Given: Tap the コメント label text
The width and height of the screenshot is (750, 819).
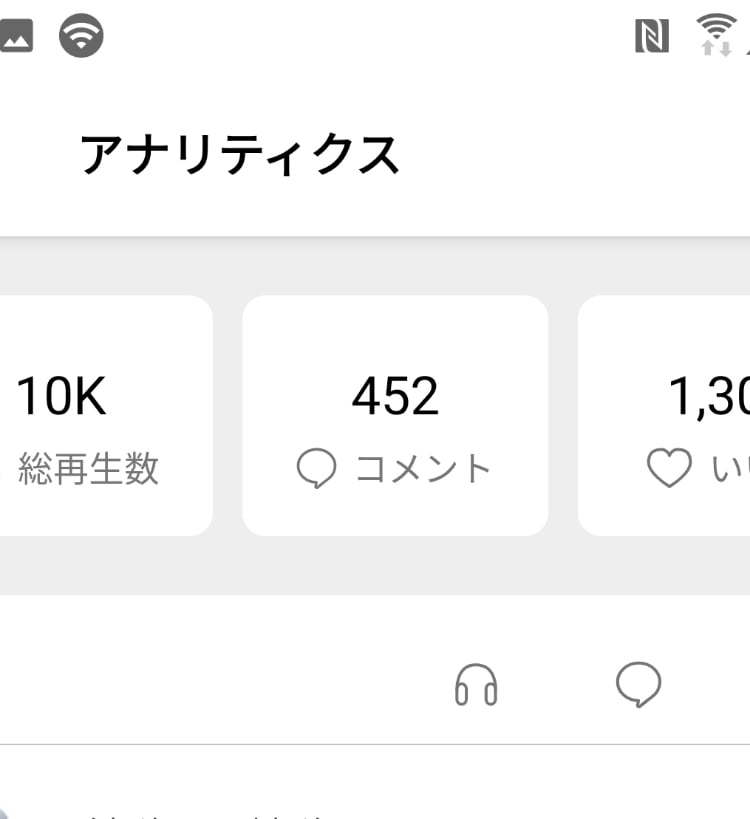Looking at the screenshot, I should (x=424, y=469).
